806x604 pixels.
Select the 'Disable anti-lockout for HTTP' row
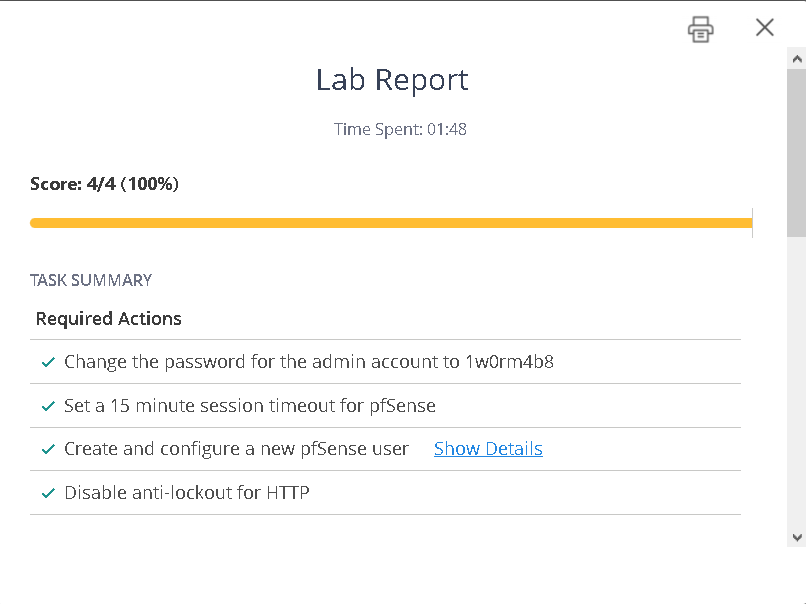186,493
